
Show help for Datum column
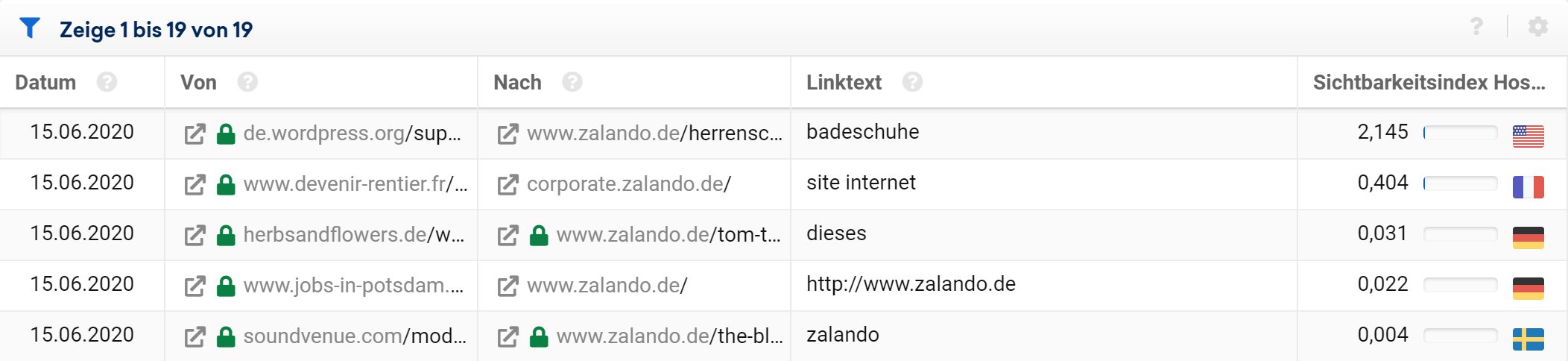tap(107, 82)
